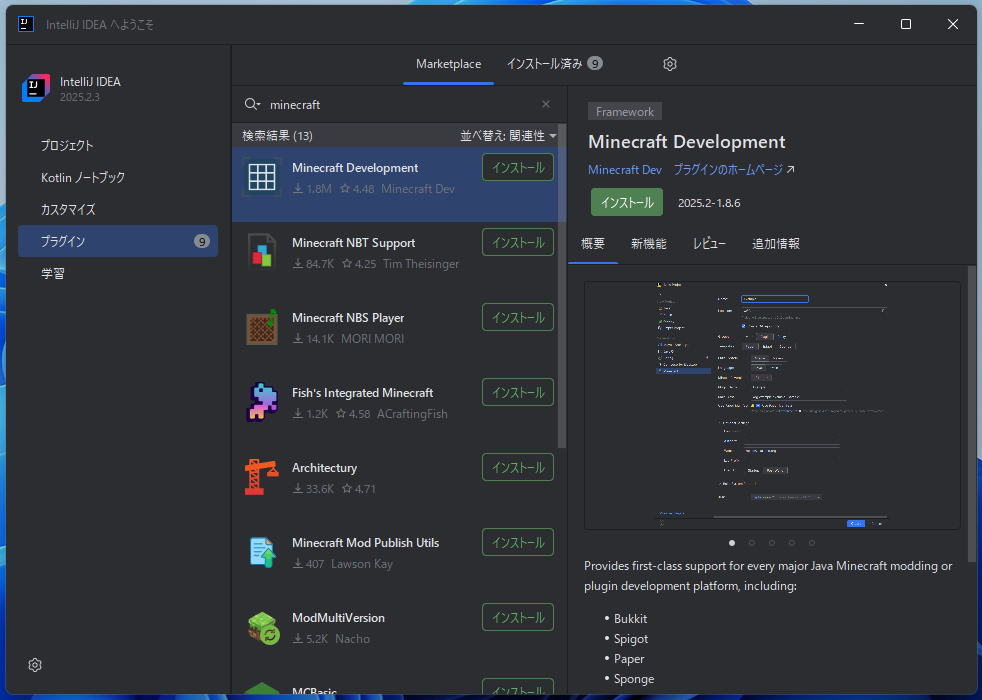Switch to the レビュー tab
Screen dimensions: 982x700
point(709,243)
